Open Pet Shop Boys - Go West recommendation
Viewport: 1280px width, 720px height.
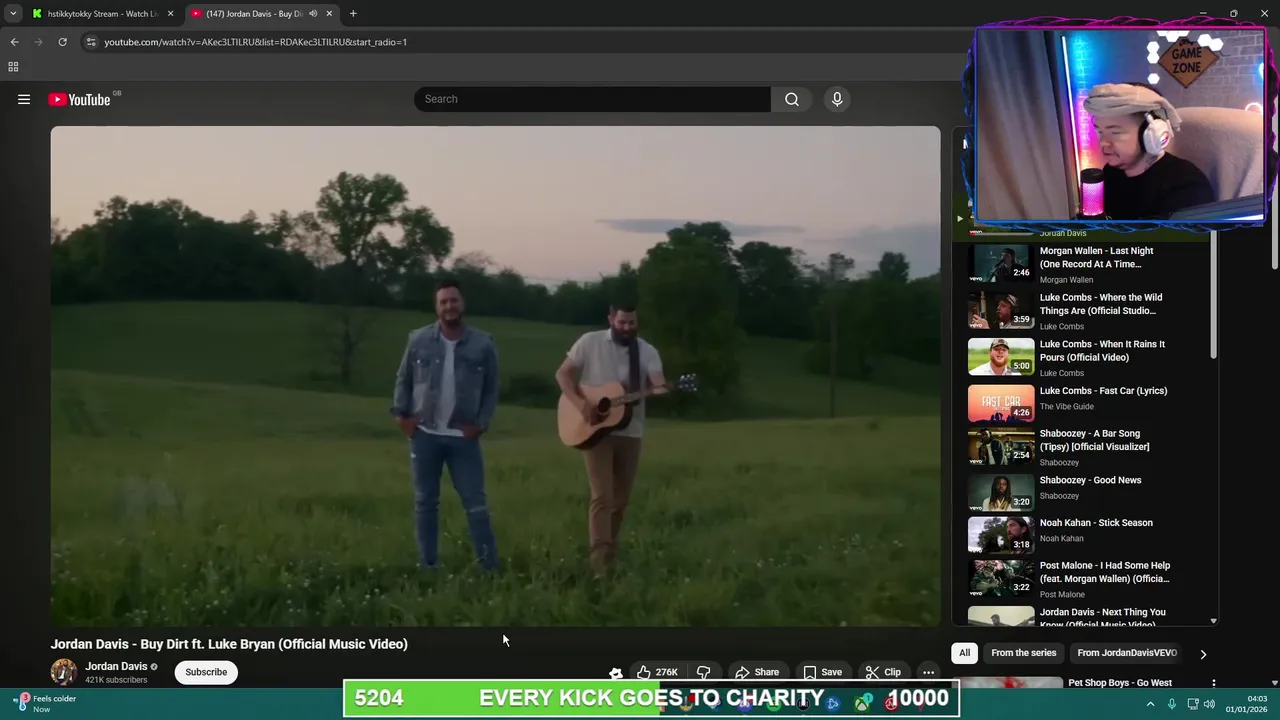1119,683
